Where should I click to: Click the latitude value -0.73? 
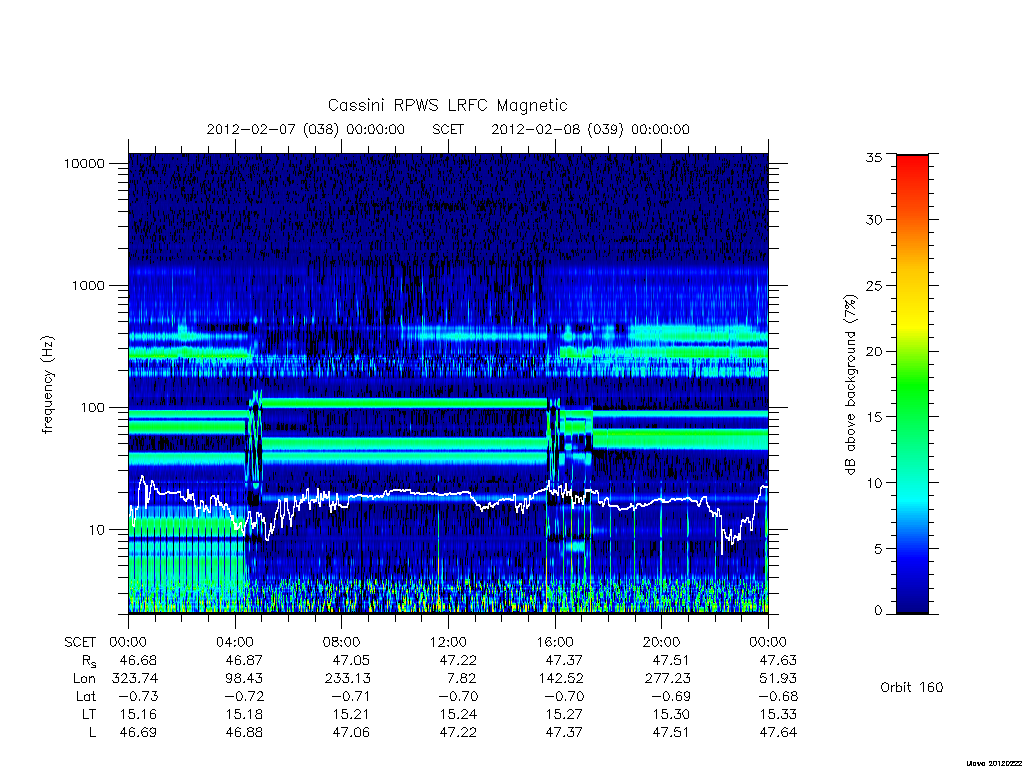[136, 697]
